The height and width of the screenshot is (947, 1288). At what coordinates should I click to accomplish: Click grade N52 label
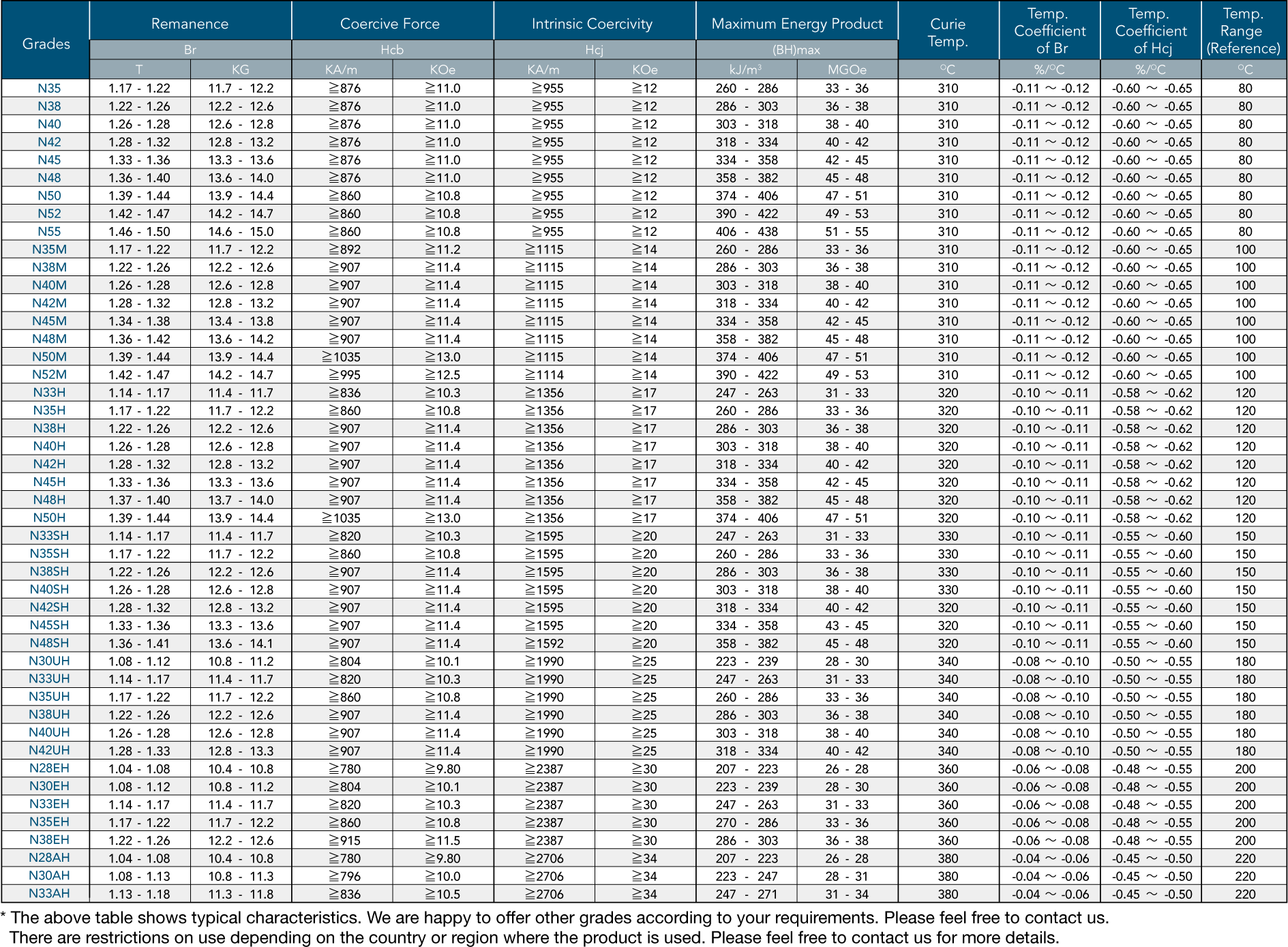point(49,213)
